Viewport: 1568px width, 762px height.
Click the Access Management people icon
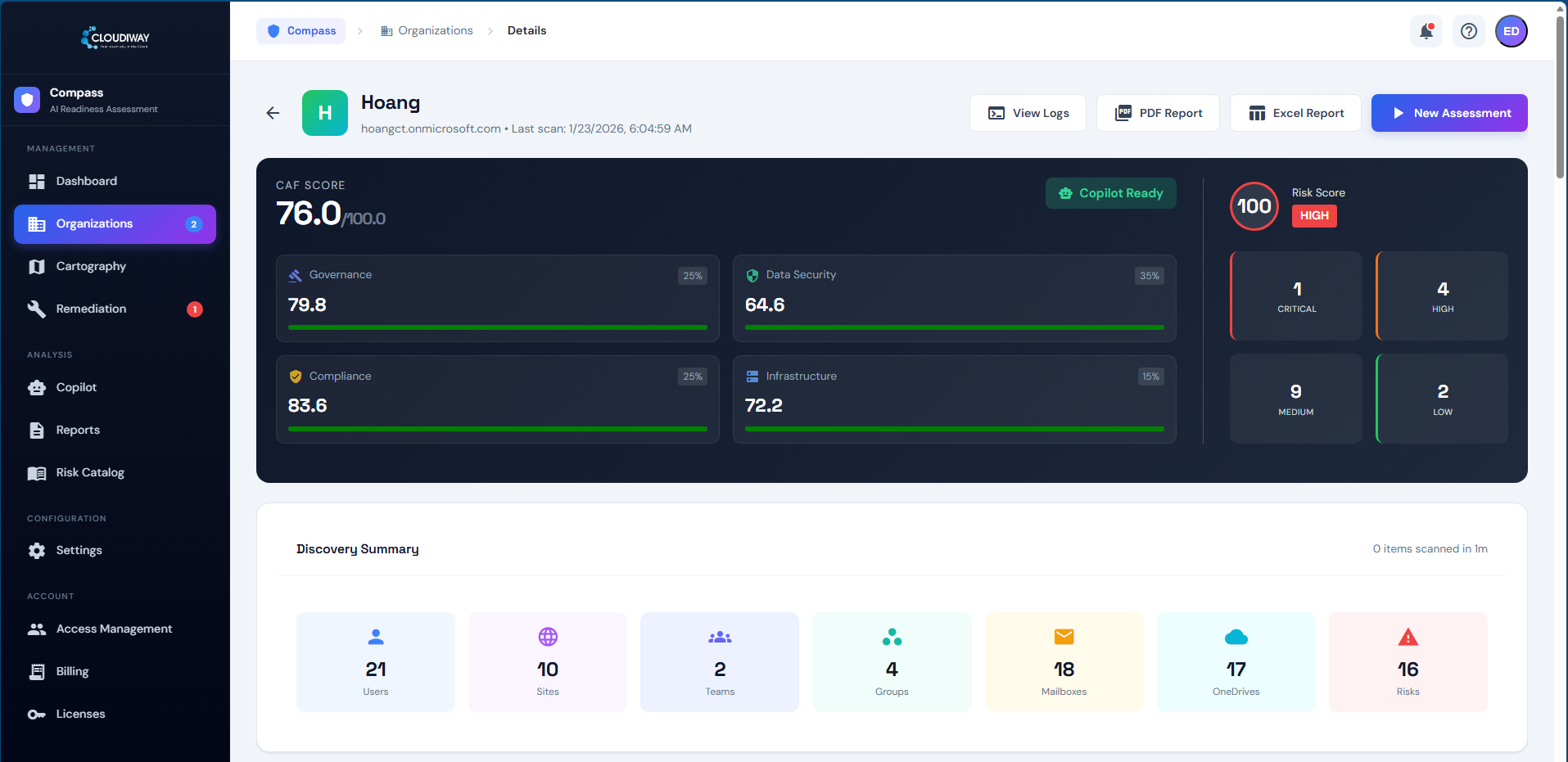37,629
